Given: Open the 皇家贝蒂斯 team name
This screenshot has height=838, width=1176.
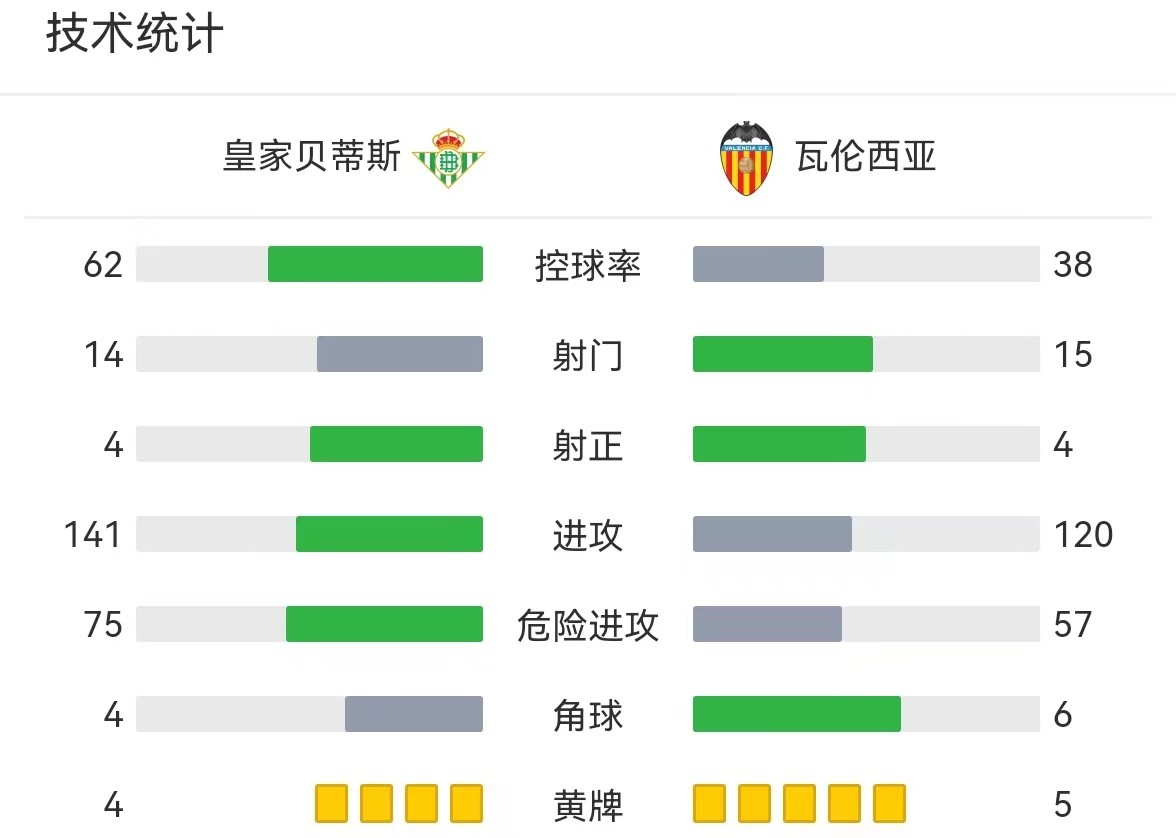Looking at the screenshot, I should pyautogui.click(x=312, y=157).
